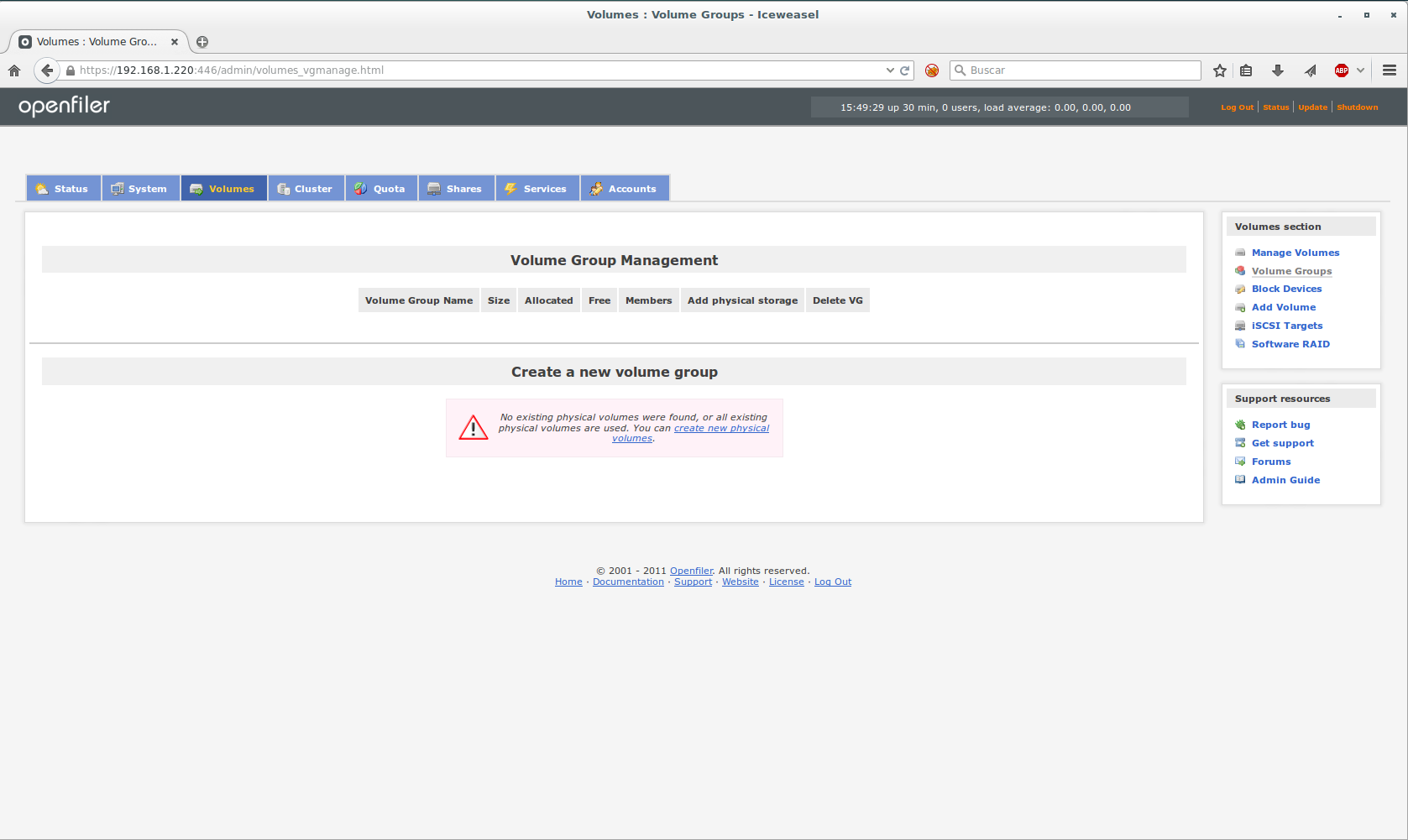Open the Services tab

537,189
